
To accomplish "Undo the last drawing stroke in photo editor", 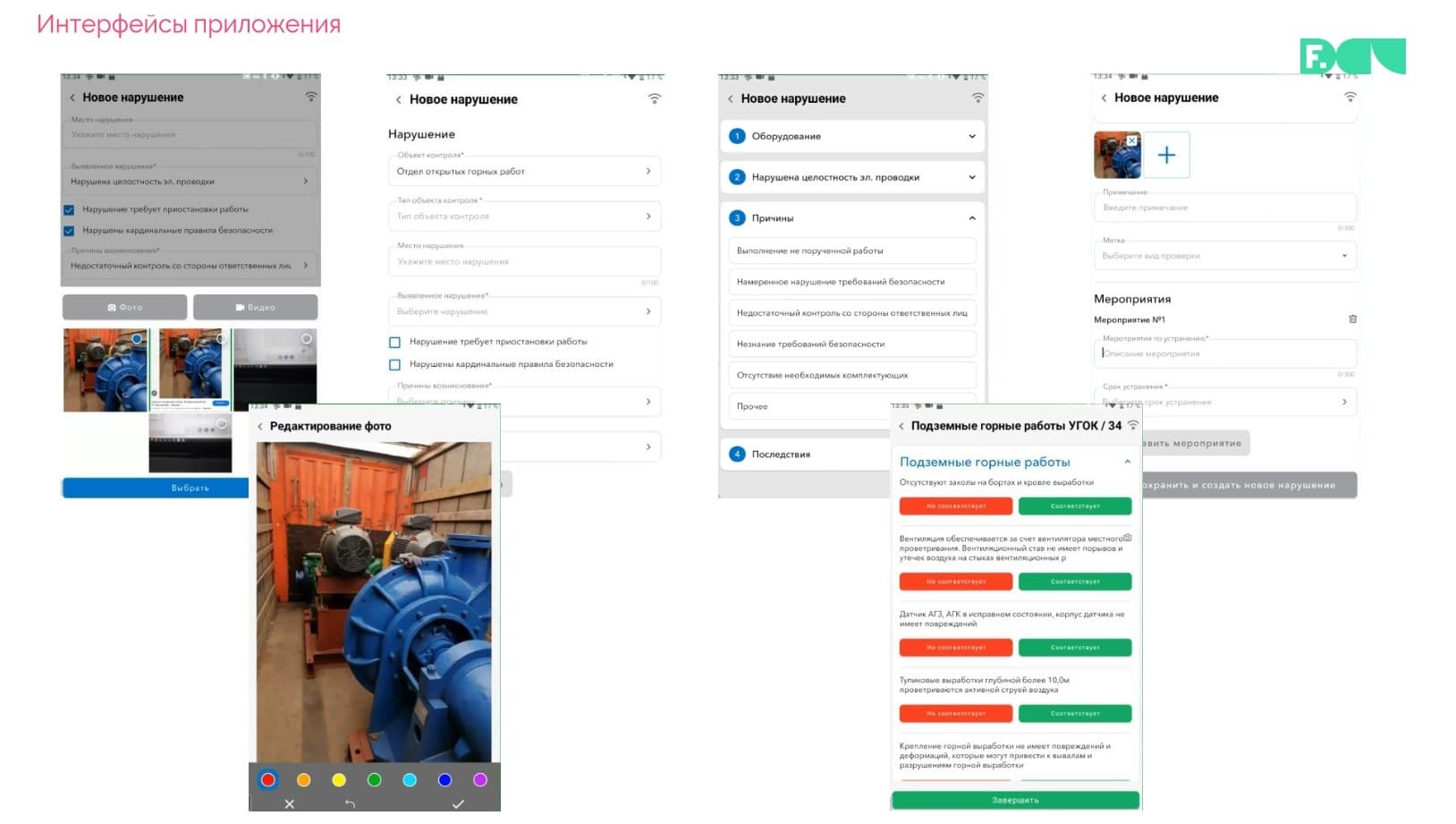I will coord(350,804).
